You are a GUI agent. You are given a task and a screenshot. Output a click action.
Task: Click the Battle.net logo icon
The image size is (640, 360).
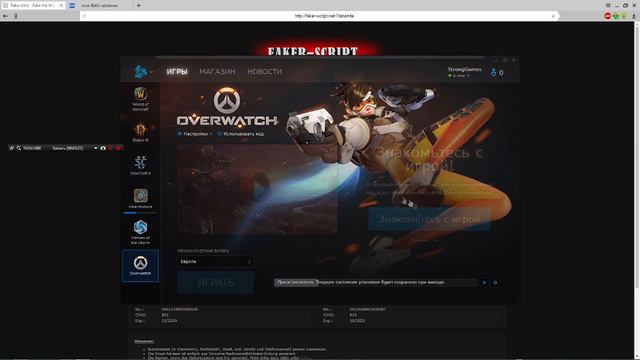(140, 71)
